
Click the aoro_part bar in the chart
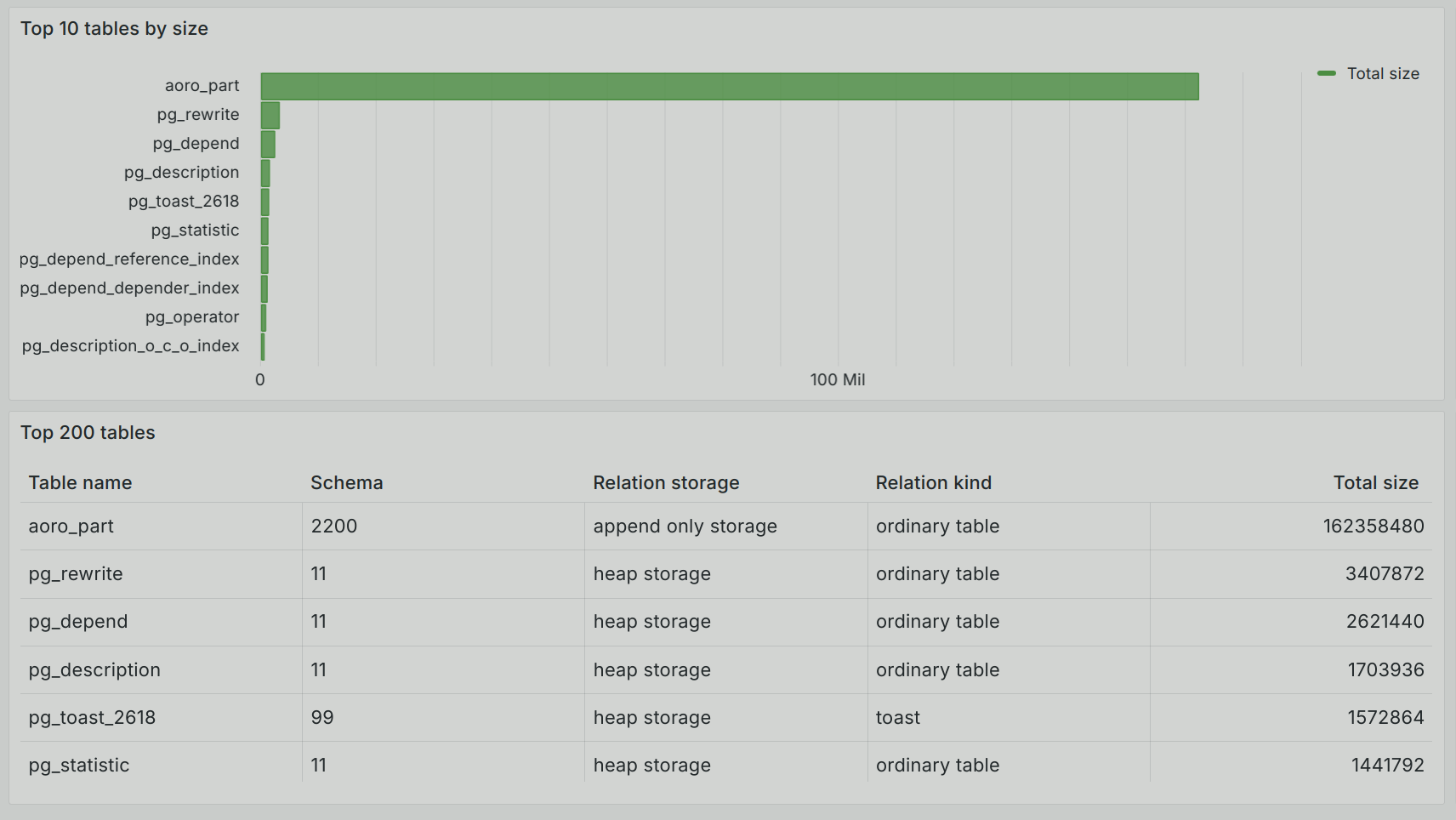pyautogui.click(x=730, y=86)
